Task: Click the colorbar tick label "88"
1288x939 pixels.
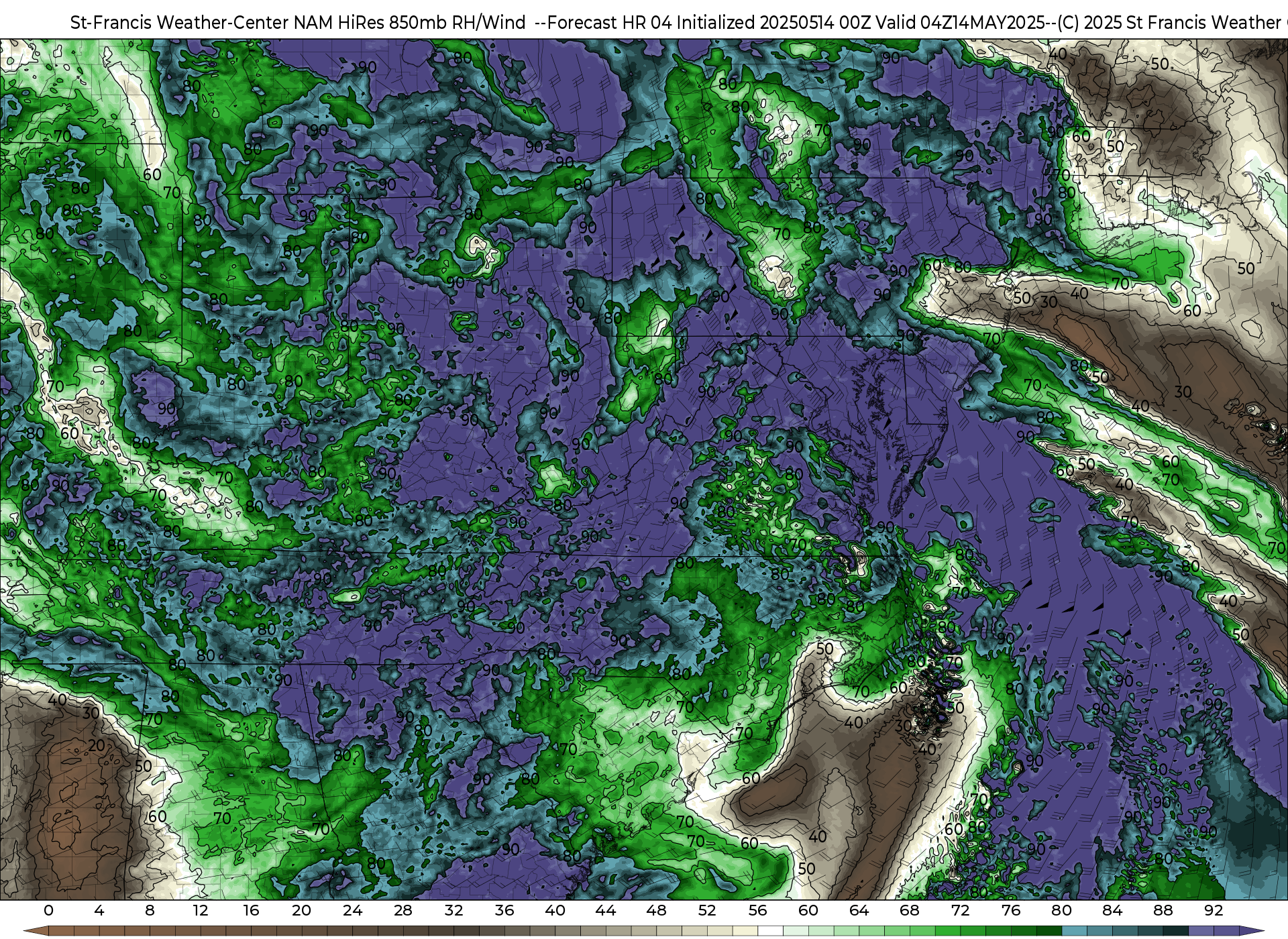Action: pyautogui.click(x=1163, y=910)
